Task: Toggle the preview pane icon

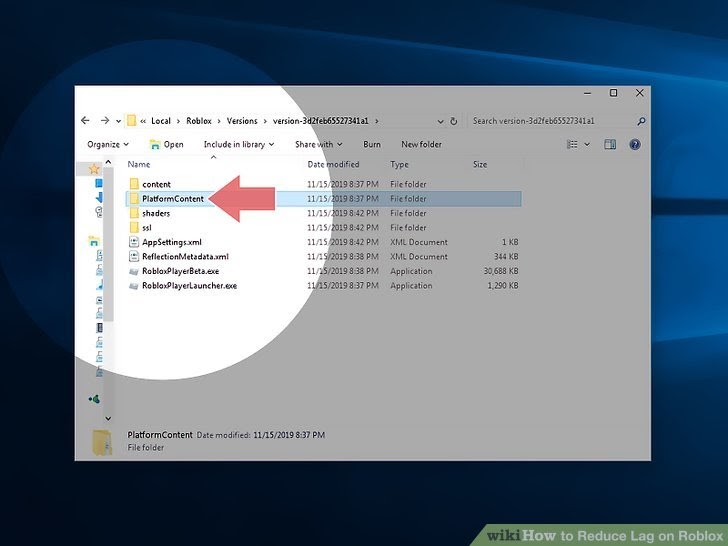Action: pos(610,144)
